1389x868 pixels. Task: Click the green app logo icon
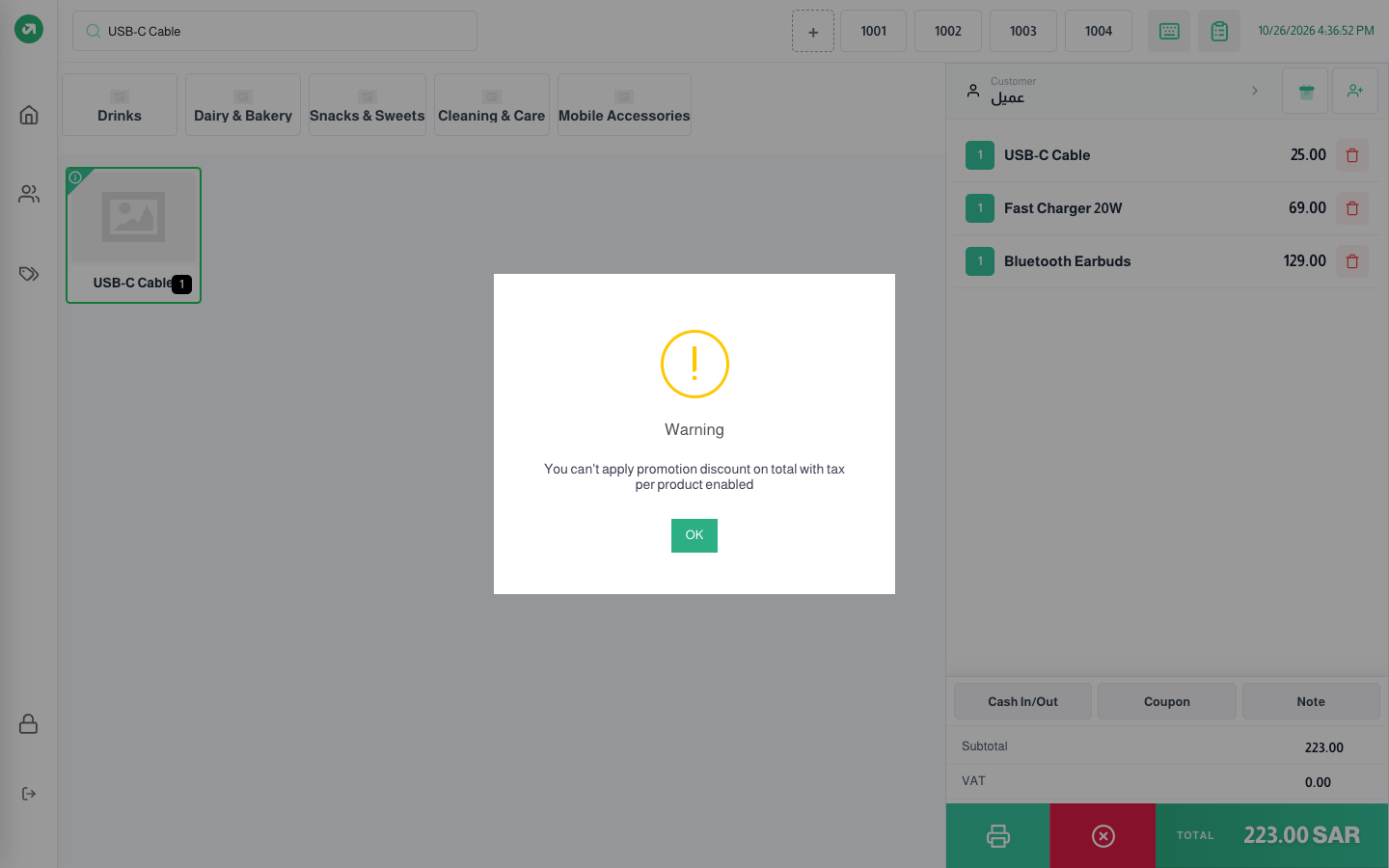[29, 29]
